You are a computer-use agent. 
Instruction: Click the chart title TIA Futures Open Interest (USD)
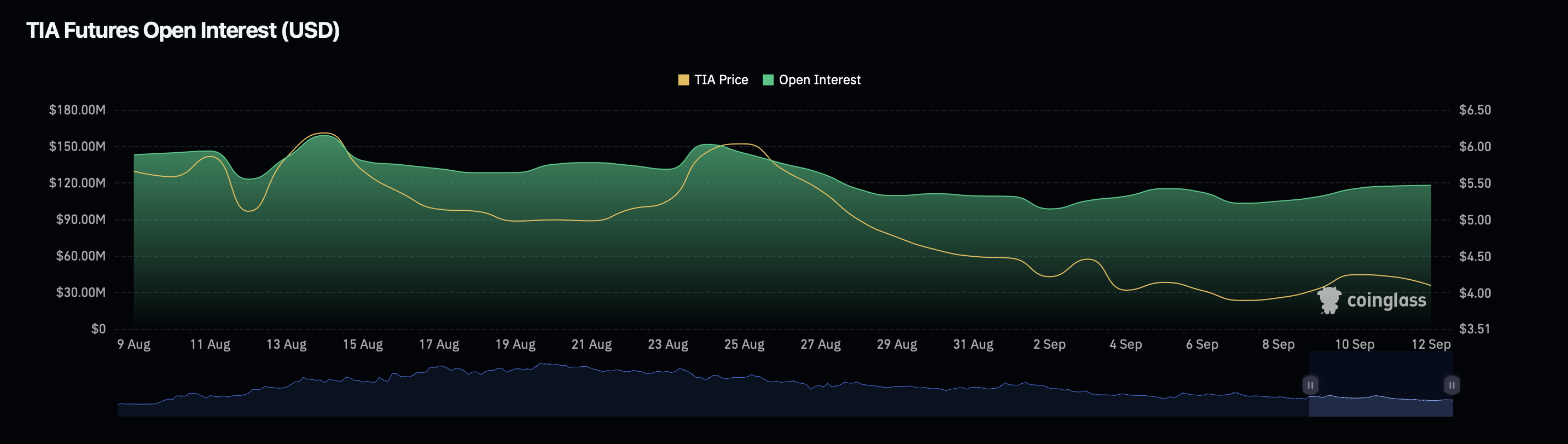point(183,30)
